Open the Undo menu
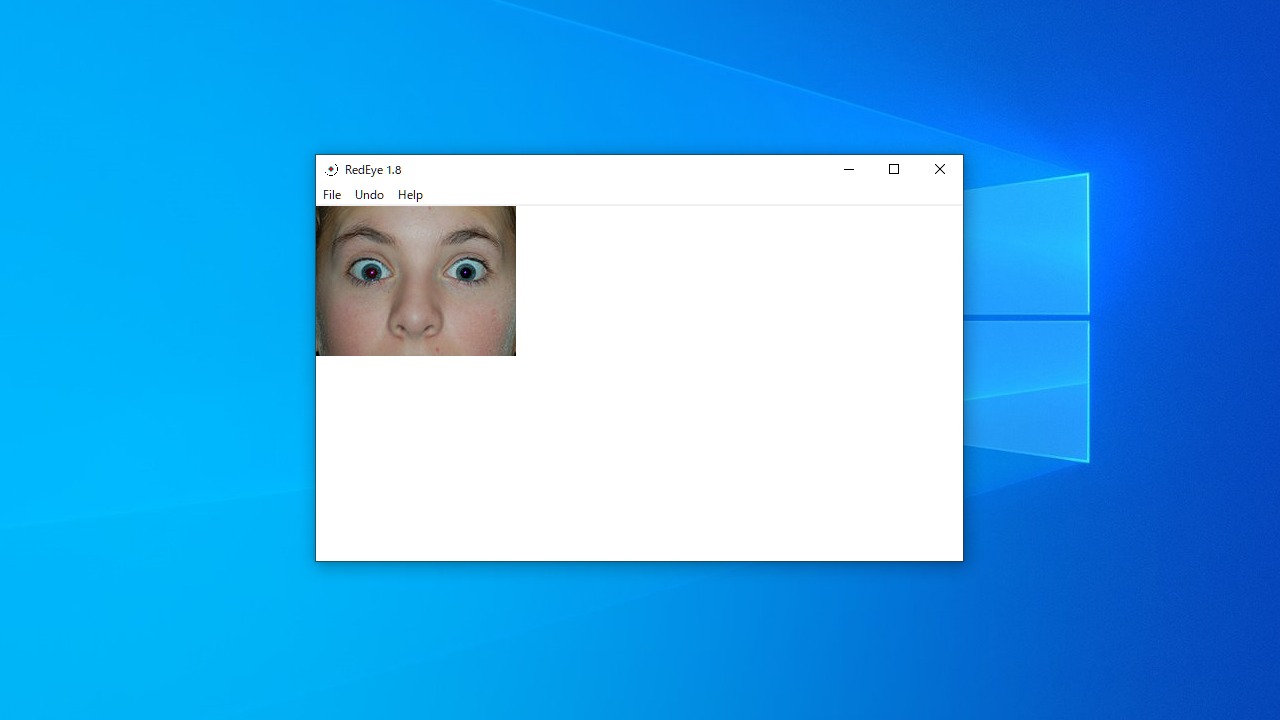 point(369,195)
